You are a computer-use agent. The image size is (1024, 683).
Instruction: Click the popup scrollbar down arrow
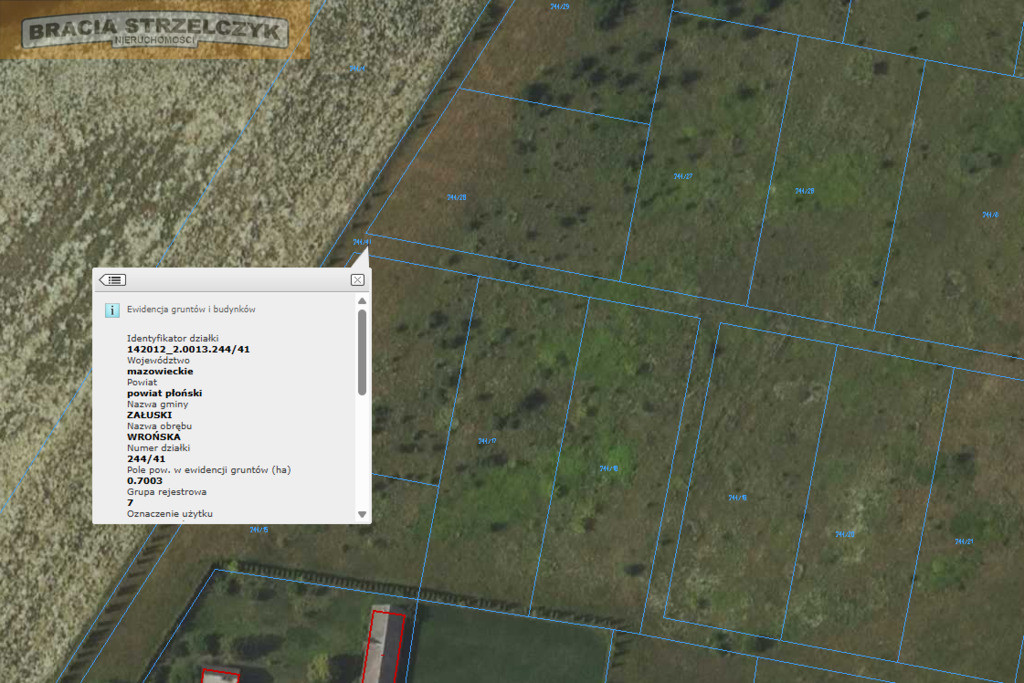pos(362,515)
